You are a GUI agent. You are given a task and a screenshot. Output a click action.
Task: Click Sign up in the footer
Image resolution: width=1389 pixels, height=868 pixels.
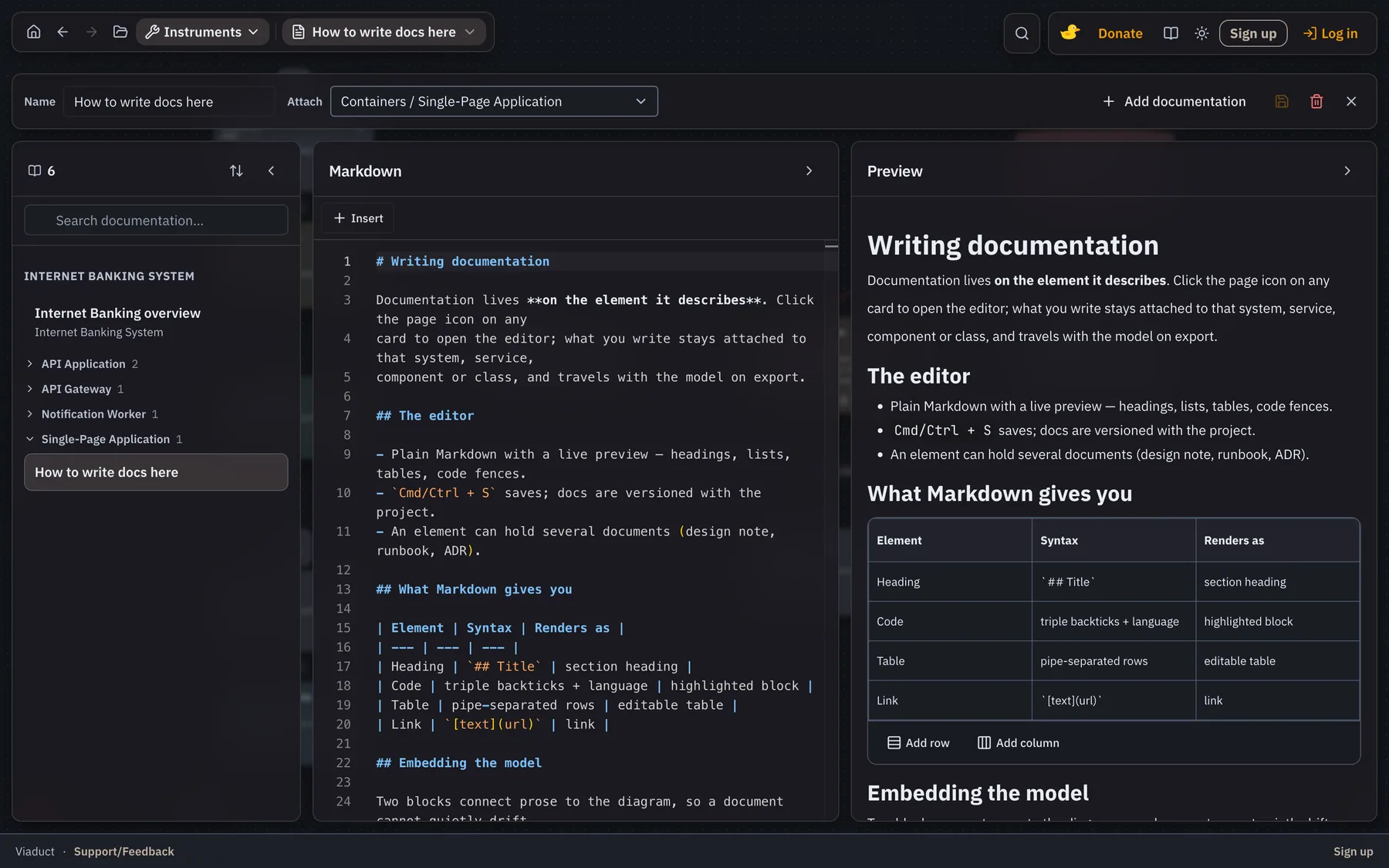1353,851
